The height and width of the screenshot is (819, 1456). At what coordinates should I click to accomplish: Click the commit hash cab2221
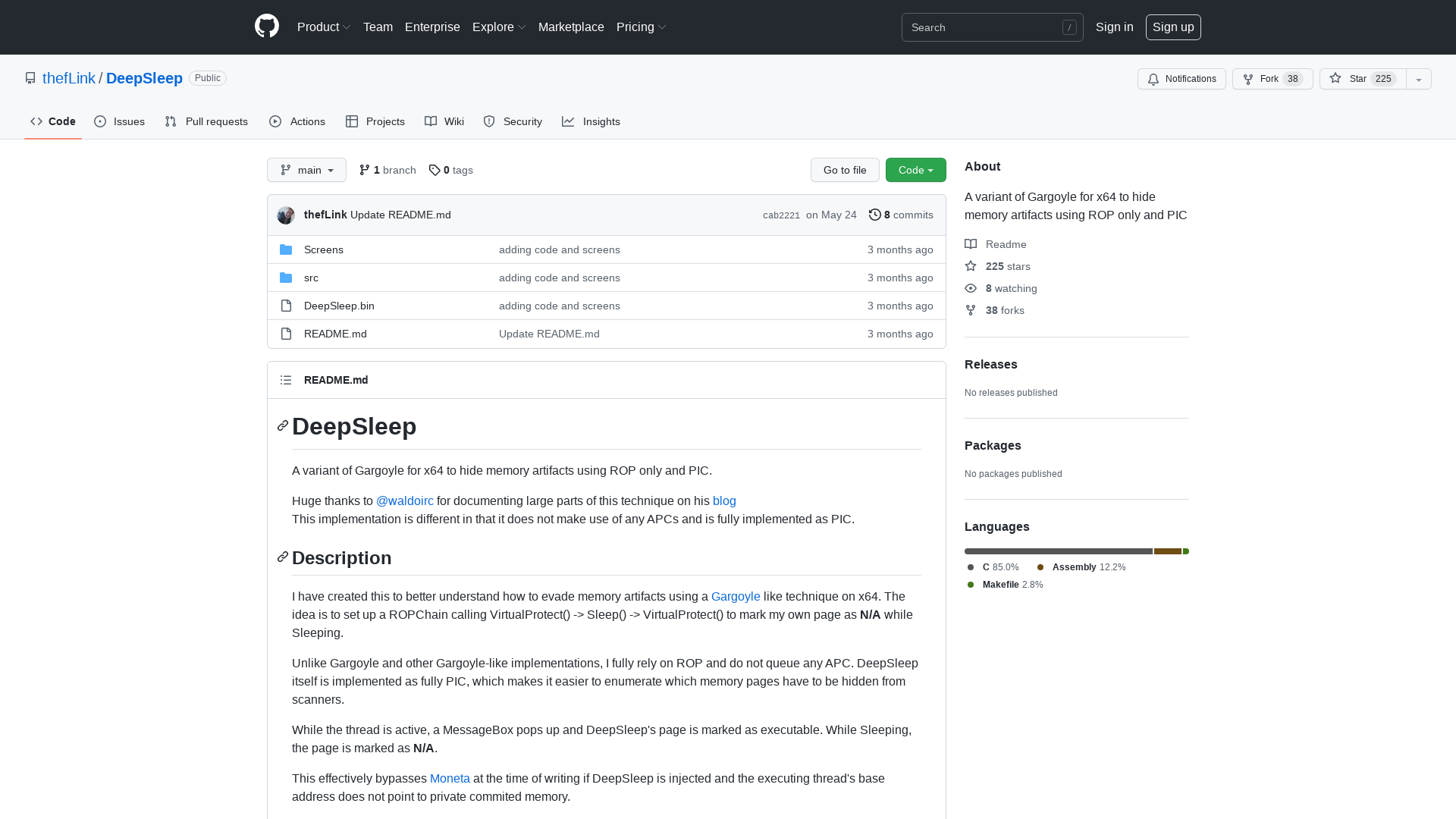781,215
